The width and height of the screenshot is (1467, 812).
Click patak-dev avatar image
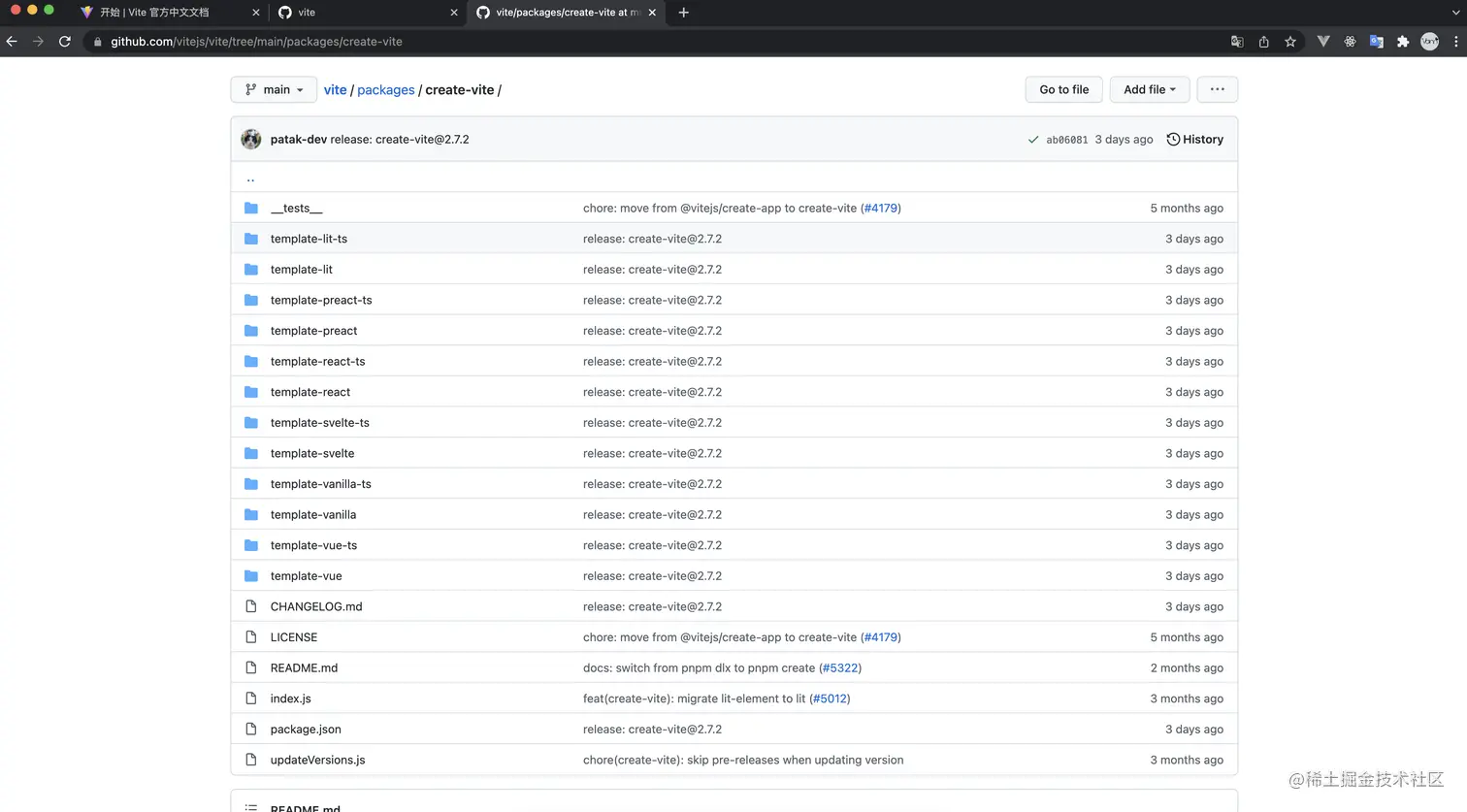[251, 140]
